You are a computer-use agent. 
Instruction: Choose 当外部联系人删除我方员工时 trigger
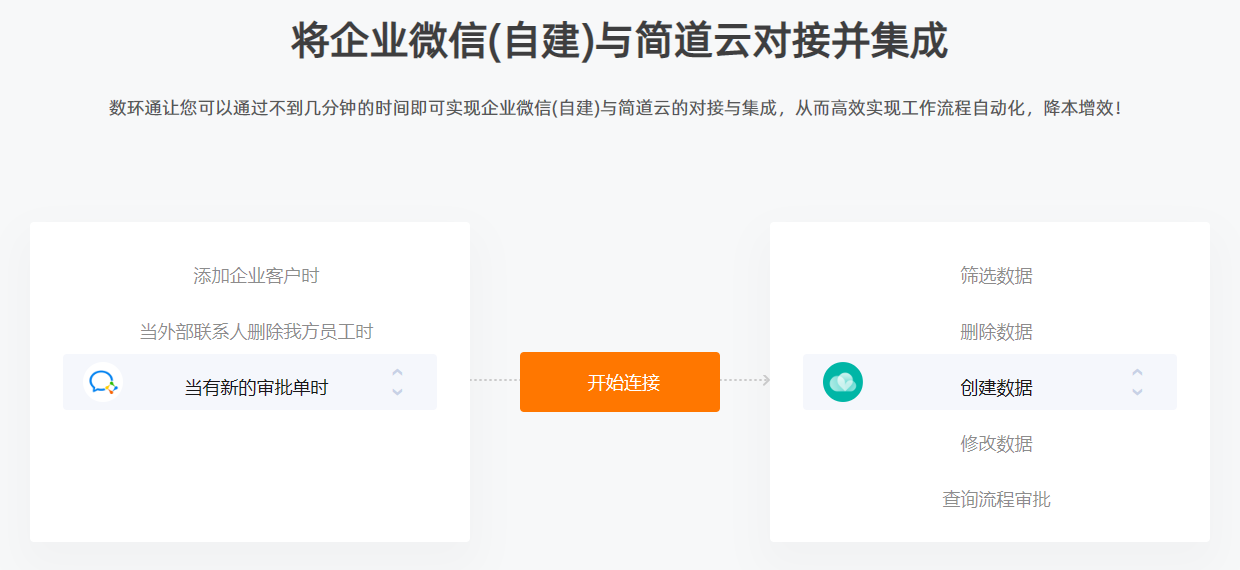click(x=256, y=332)
